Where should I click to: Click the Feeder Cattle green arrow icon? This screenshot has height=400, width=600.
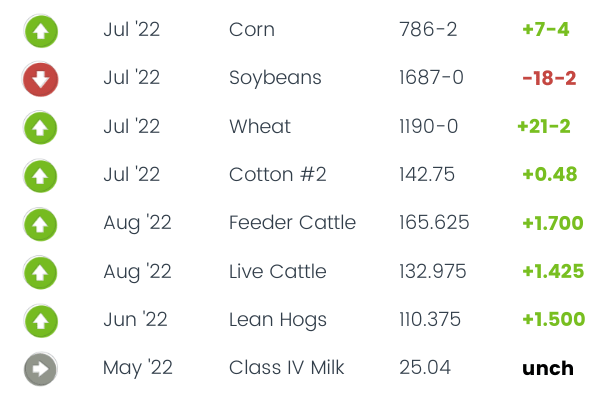(x=41, y=224)
